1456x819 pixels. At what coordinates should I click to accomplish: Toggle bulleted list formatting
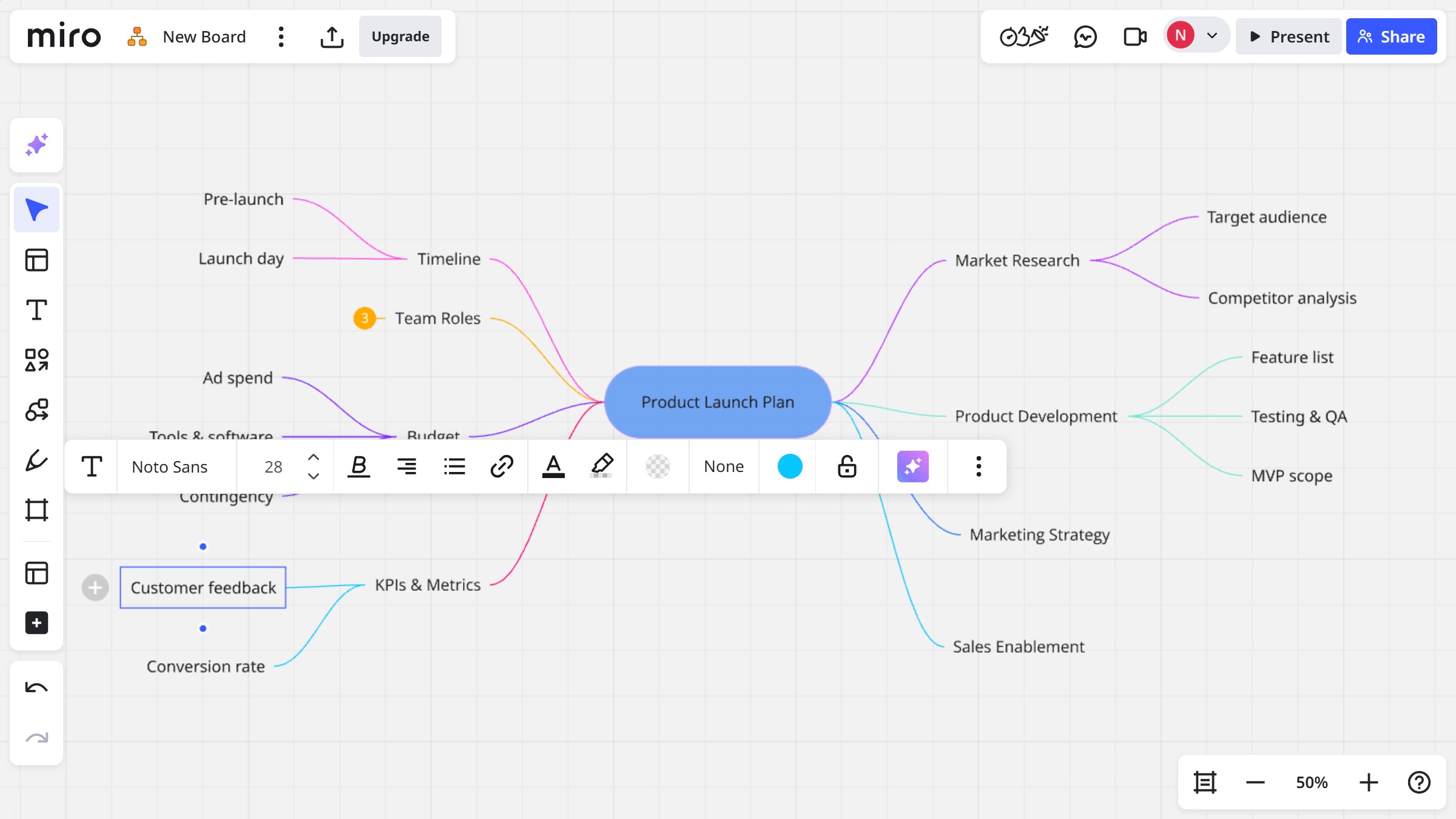pos(454,467)
